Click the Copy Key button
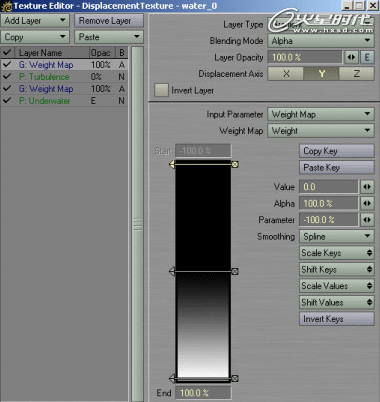The height and width of the screenshot is (402, 380). 337,151
